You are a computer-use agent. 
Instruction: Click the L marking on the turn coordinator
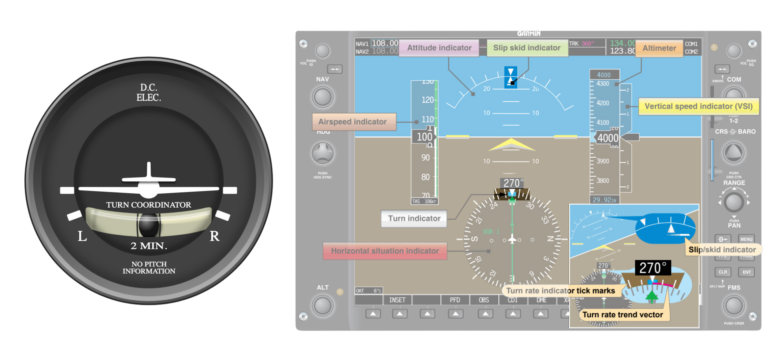click(83, 236)
